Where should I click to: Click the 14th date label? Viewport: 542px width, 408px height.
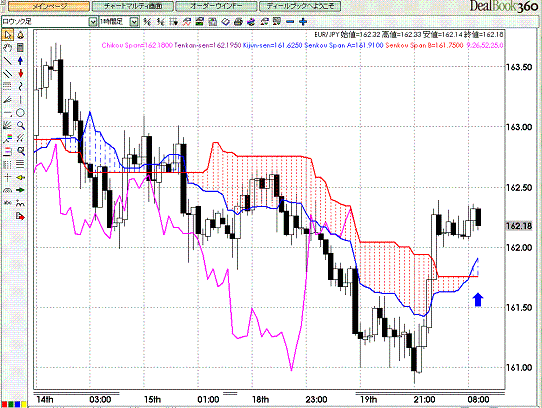click(x=45, y=400)
